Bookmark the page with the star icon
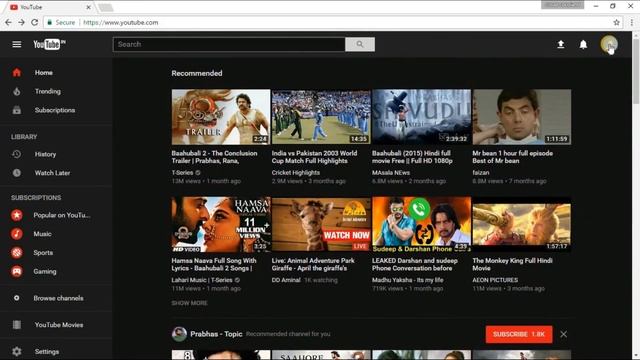This screenshot has height=360, width=640. [x=617, y=22]
